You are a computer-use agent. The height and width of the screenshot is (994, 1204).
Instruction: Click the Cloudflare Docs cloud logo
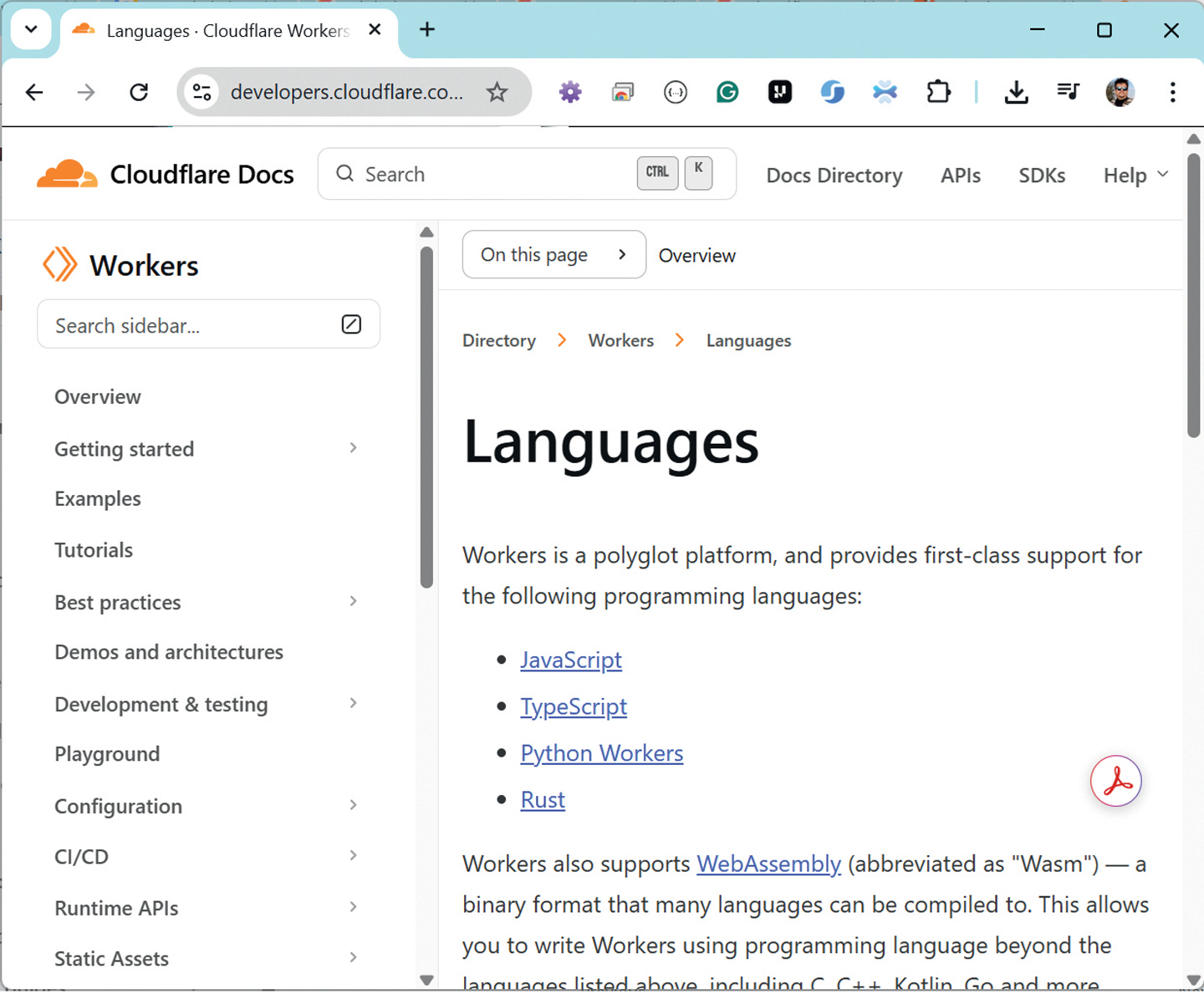68,174
